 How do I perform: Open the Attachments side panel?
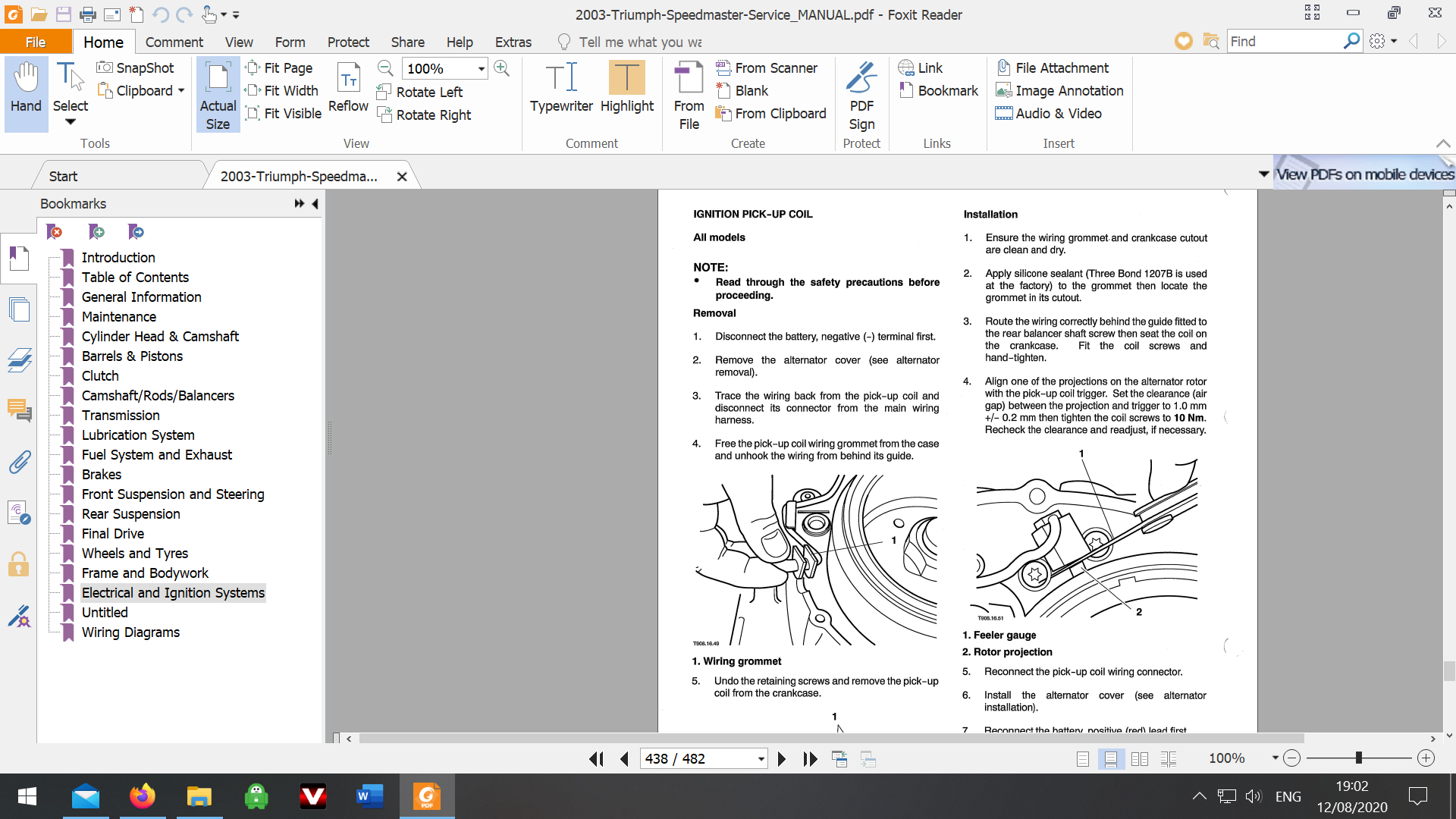(19, 461)
